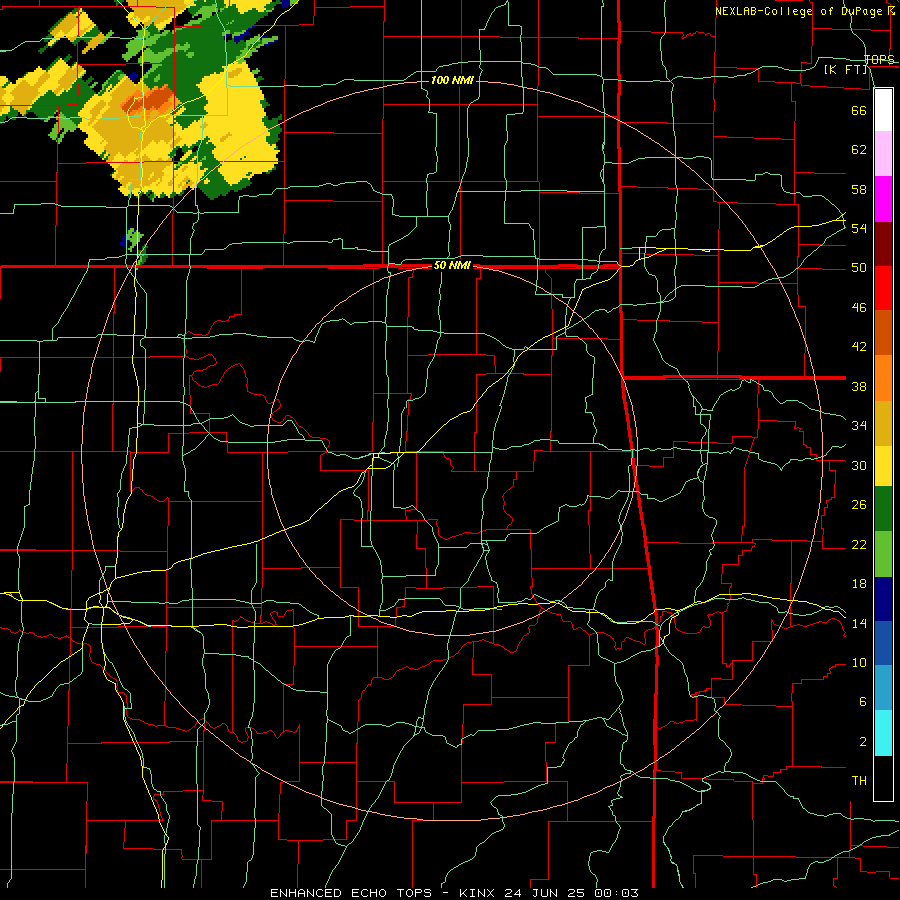Image resolution: width=900 pixels, height=900 pixels.
Task: Click the legend value 54
Action: pyautogui.click(x=859, y=228)
